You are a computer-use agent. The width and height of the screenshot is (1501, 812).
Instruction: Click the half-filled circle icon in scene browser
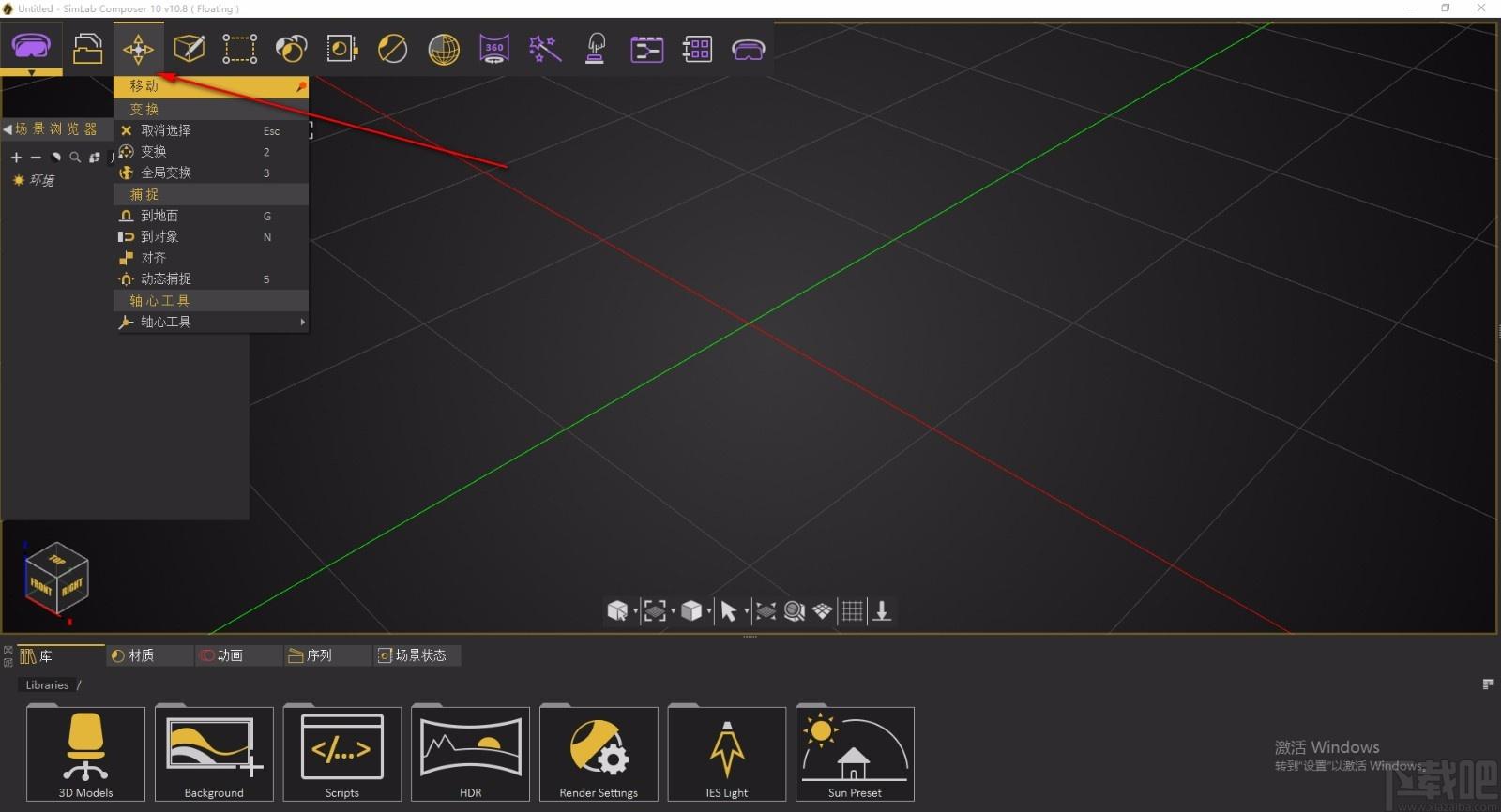click(x=55, y=158)
